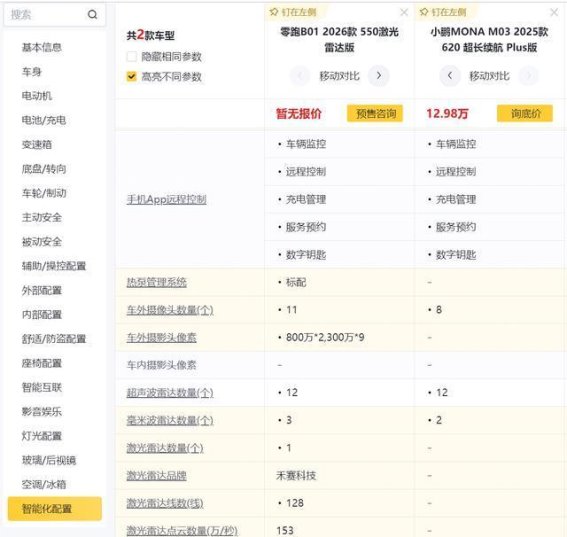Click the search magnifier icon
Viewport: 567px width, 537px height.
pos(93,14)
